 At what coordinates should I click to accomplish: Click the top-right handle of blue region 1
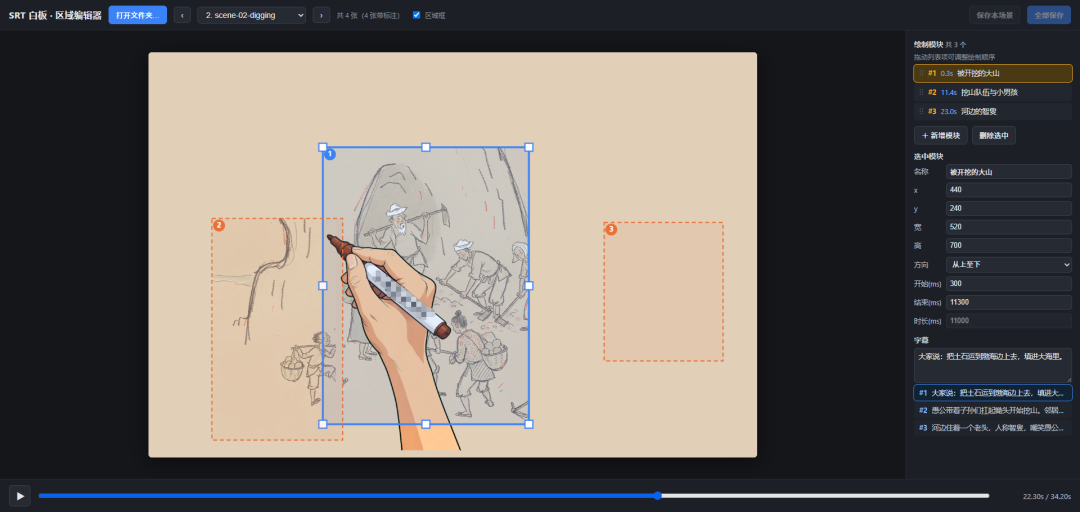529,147
